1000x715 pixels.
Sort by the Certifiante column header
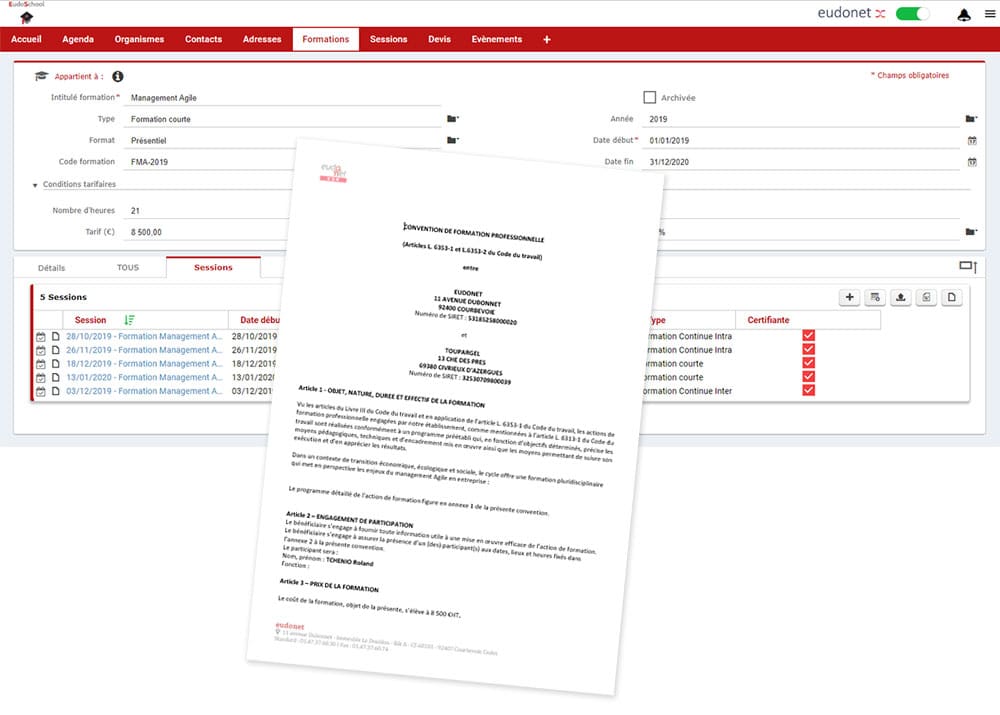click(x=768, y=320)
